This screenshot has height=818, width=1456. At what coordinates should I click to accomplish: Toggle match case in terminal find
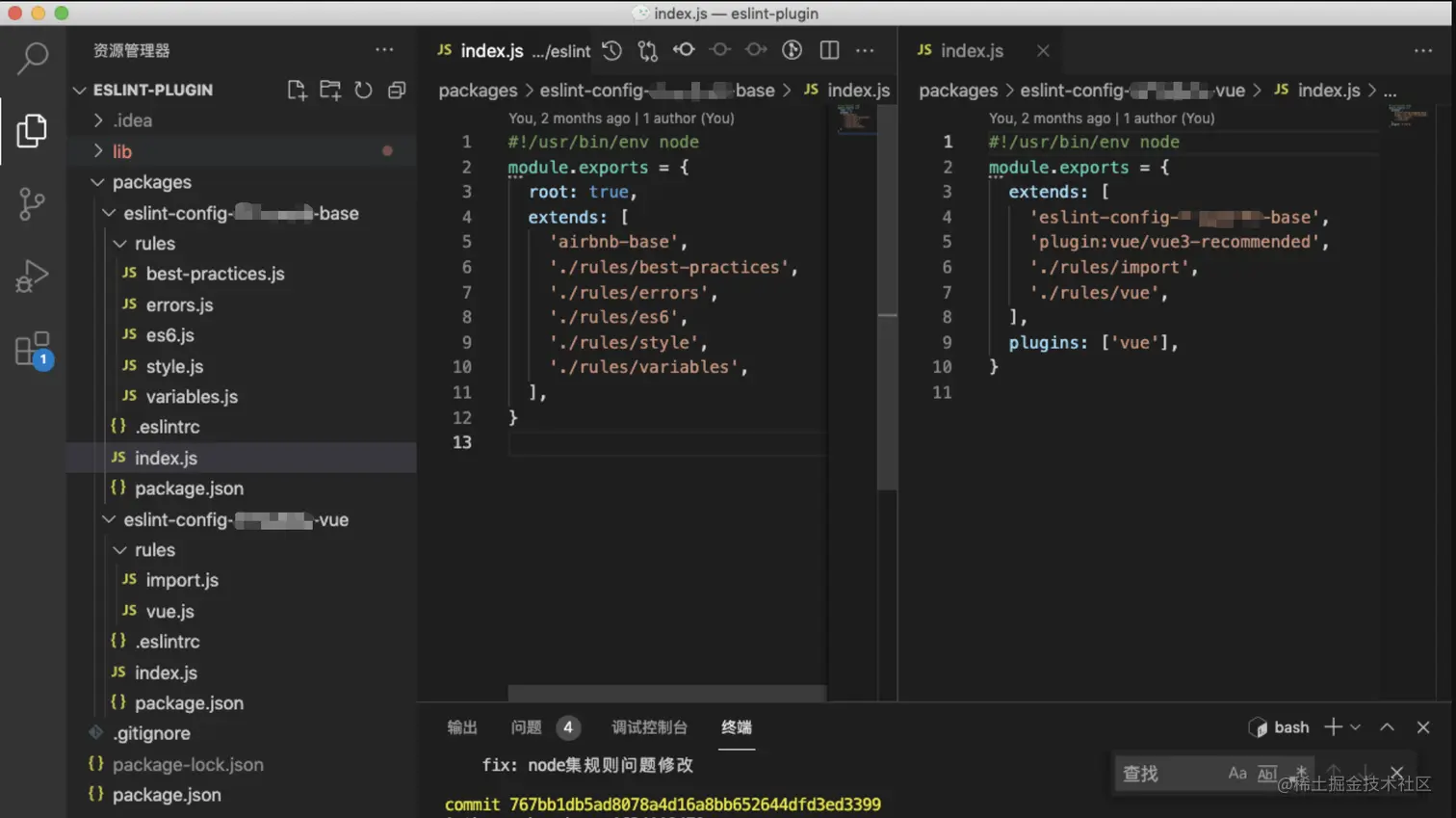1237,774
